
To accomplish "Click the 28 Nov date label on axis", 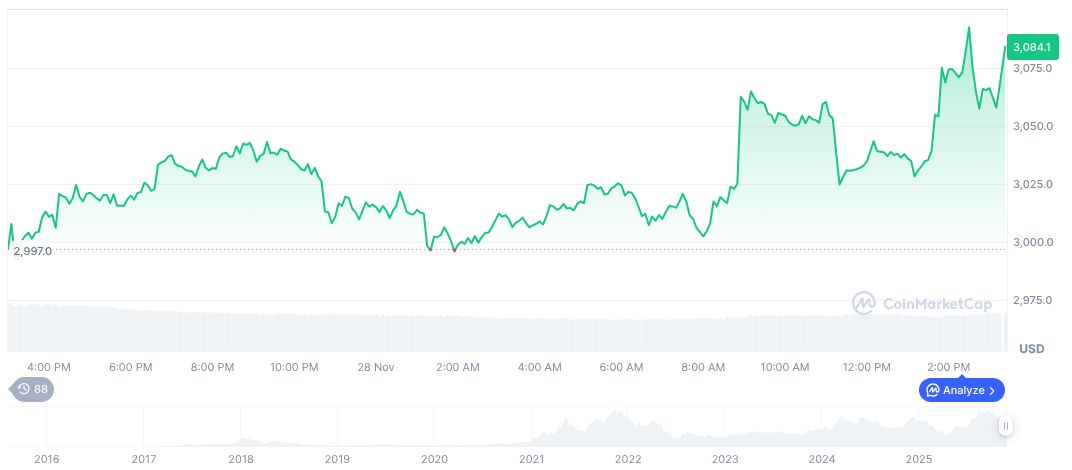I will click(x=376, y=367).
